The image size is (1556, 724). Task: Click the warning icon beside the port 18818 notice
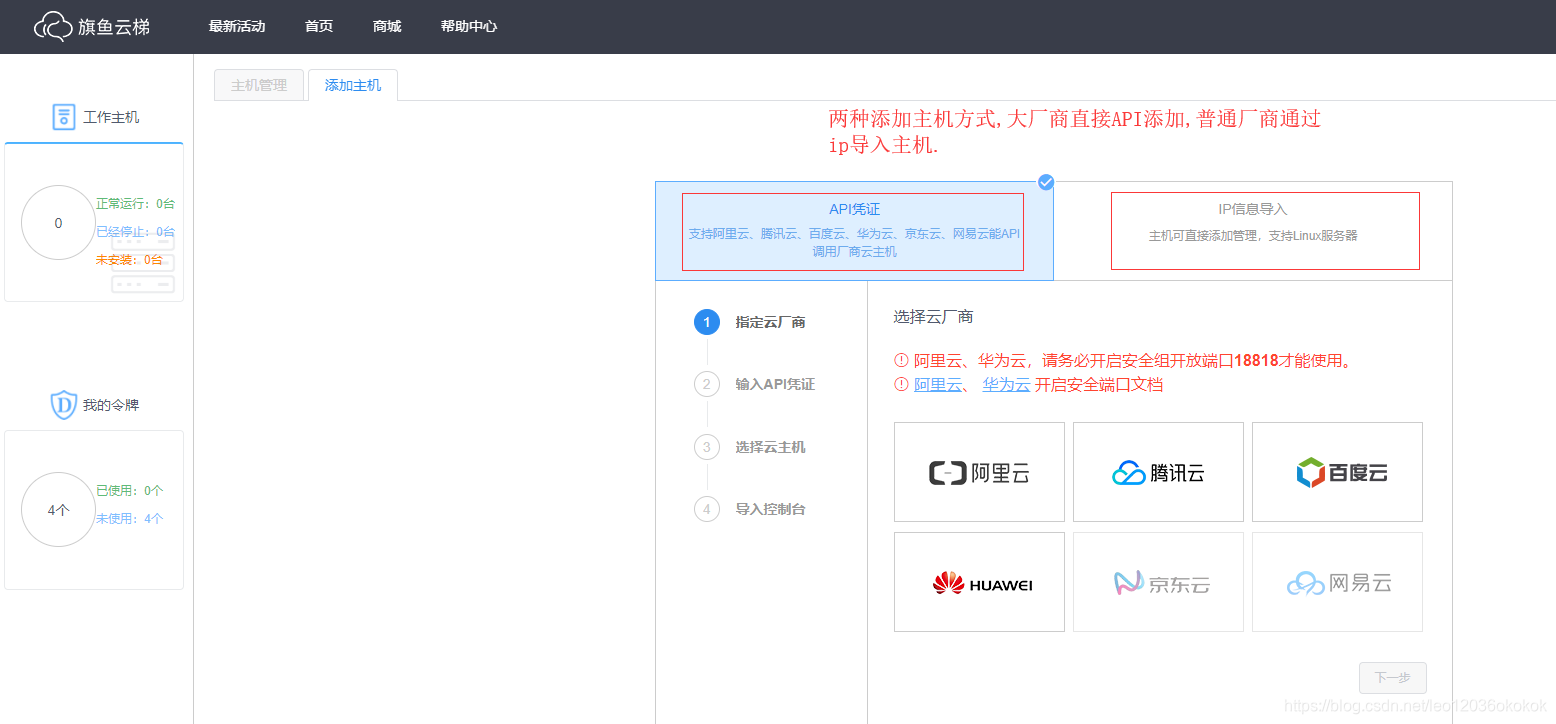901,361
